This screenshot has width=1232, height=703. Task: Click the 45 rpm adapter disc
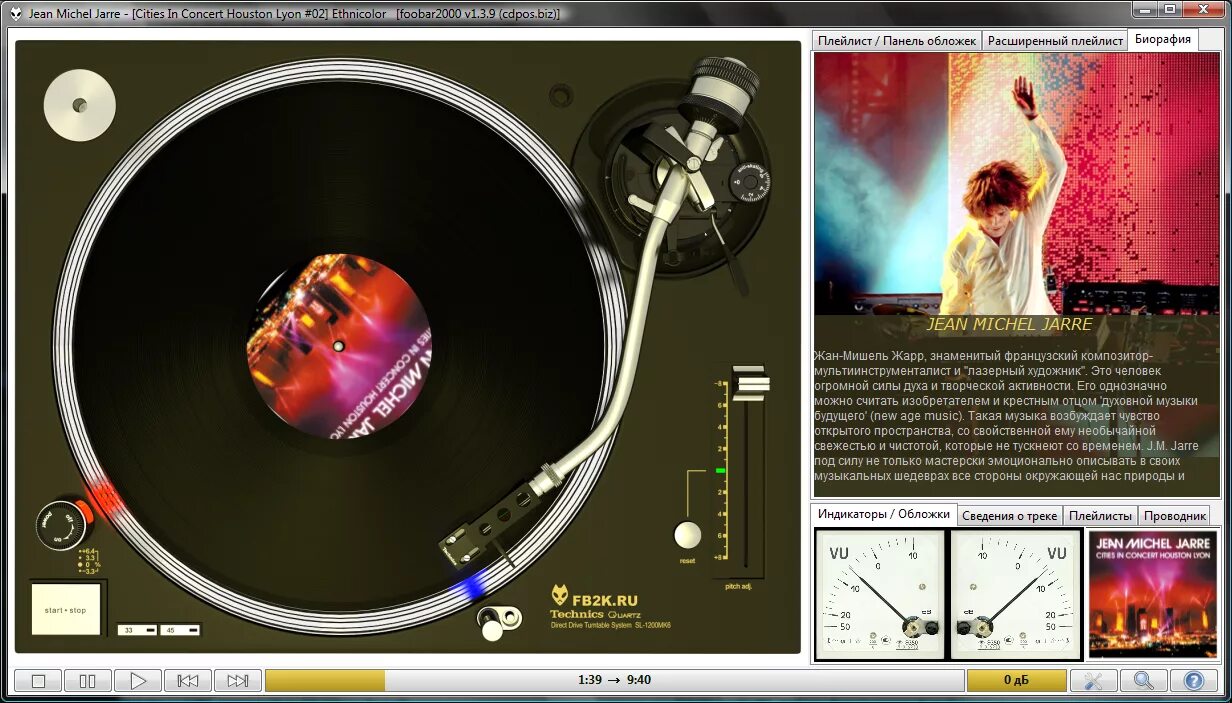click(80, 105)
